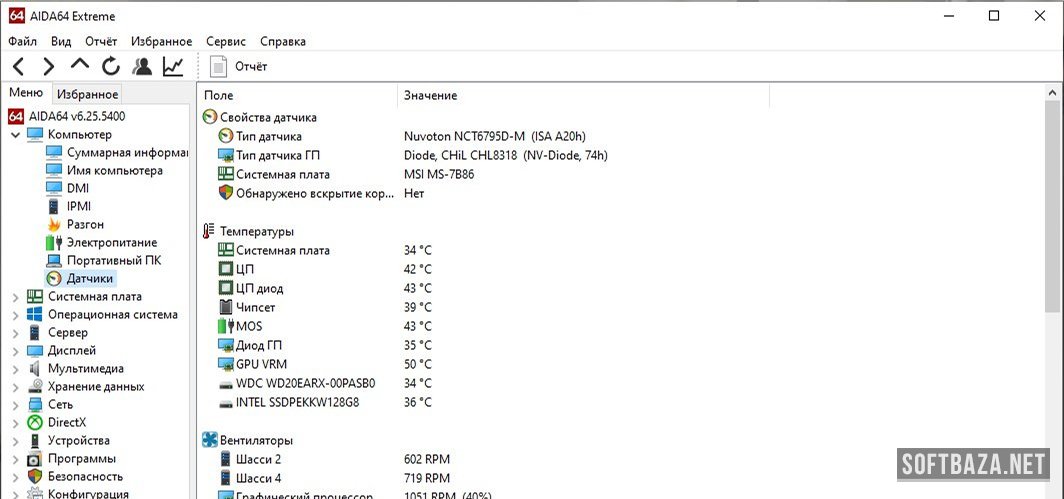Refresh the sensor data with the Refresh icon
The image size is (1064, 499).
pyautogui.click(x=110, y=67)
